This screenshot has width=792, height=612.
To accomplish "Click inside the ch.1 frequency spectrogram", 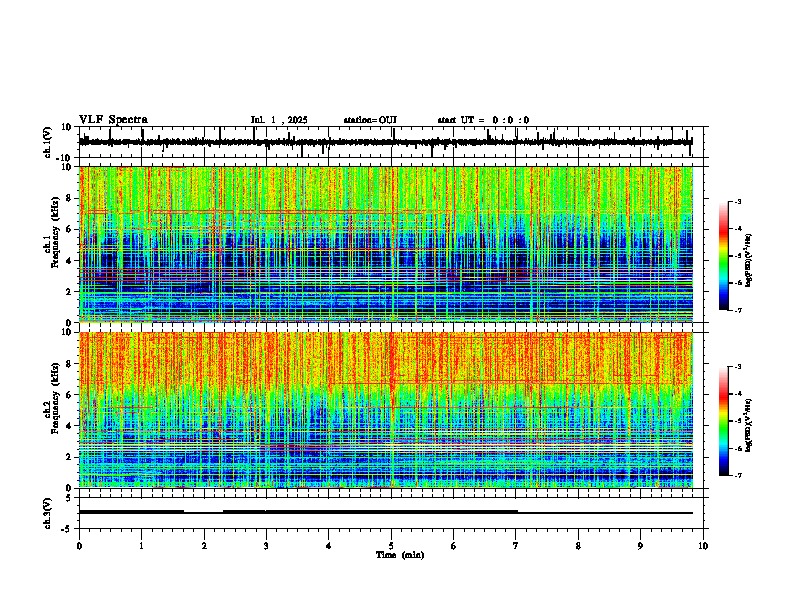I will coord(386,244).
